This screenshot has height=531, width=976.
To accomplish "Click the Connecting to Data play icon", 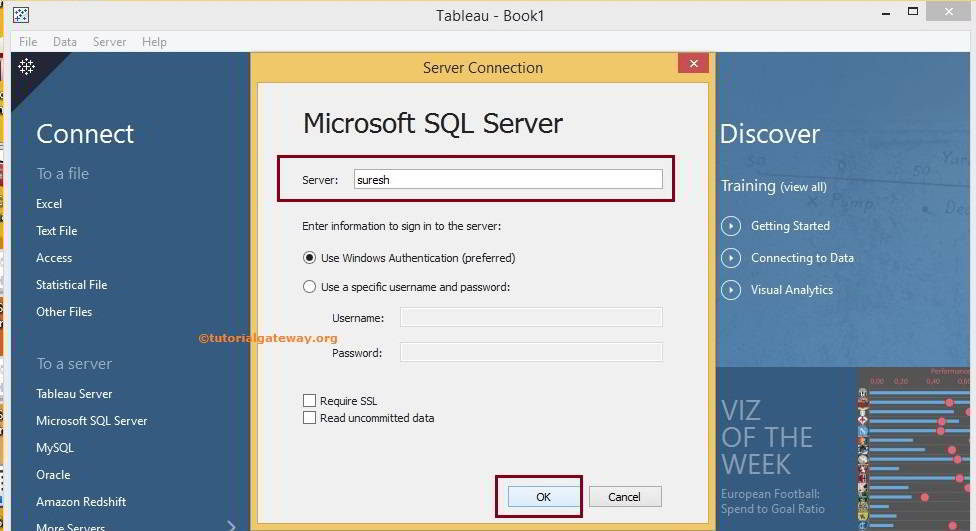I will 731,258.
